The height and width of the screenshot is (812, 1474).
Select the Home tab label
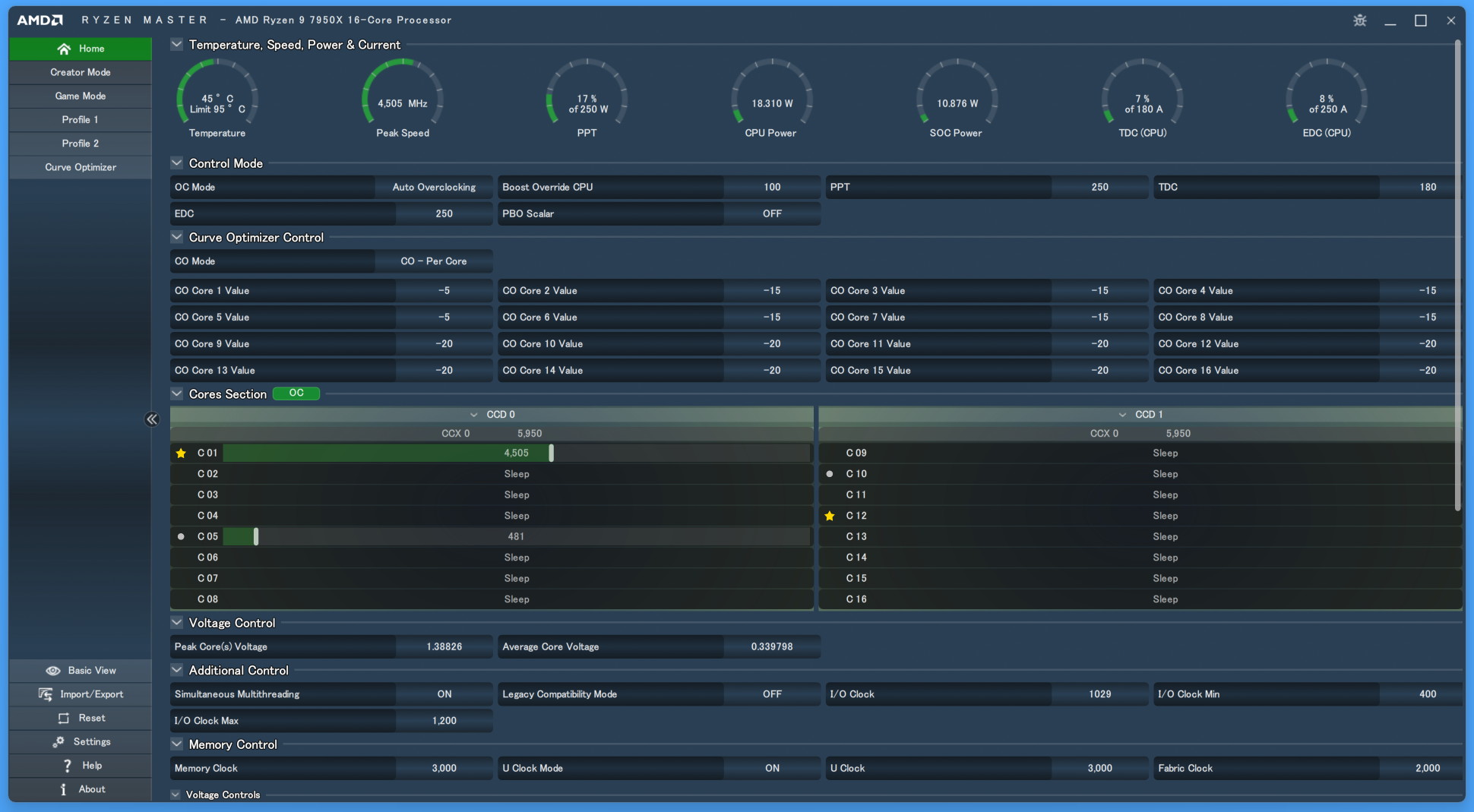[91, 49]
